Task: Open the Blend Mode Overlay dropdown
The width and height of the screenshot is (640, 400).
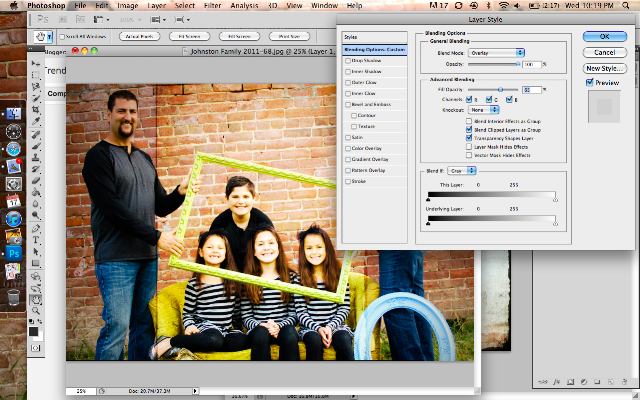Action: click(x=496, y=53)
